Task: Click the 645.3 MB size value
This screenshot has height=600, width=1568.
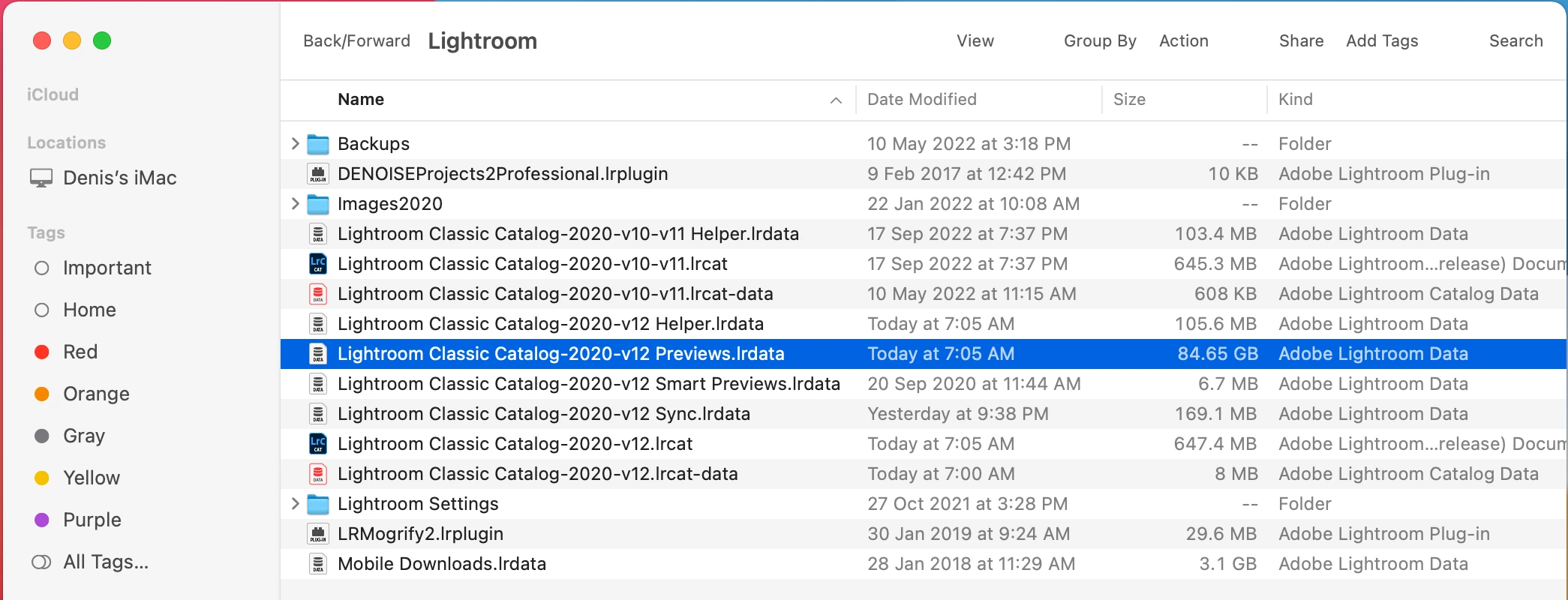Action: pos(1215,264)
